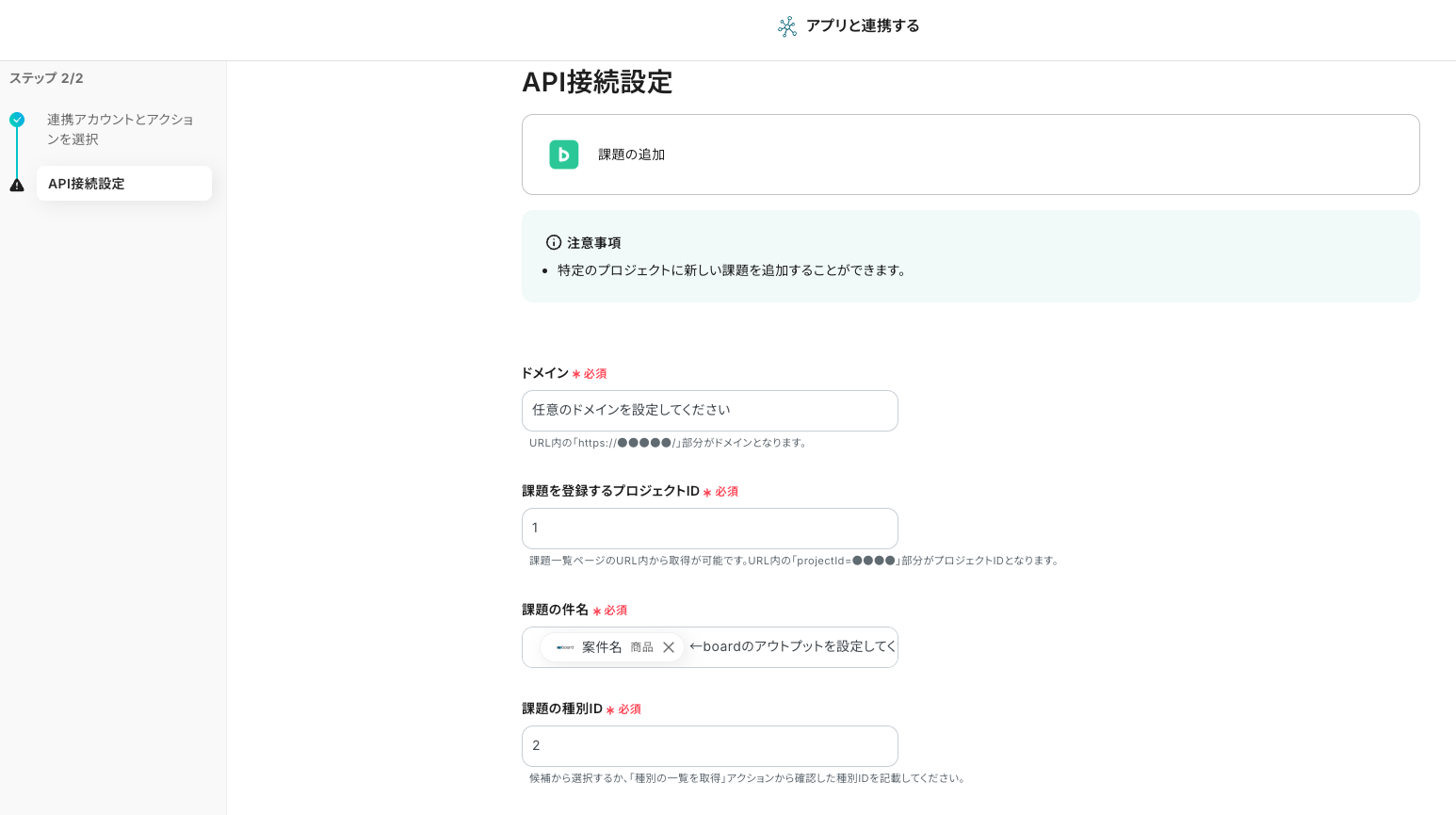The image size is (1456, 815).
Task: Click the board logo inside the 案件名 chip
Action: (x=565, y=647)
